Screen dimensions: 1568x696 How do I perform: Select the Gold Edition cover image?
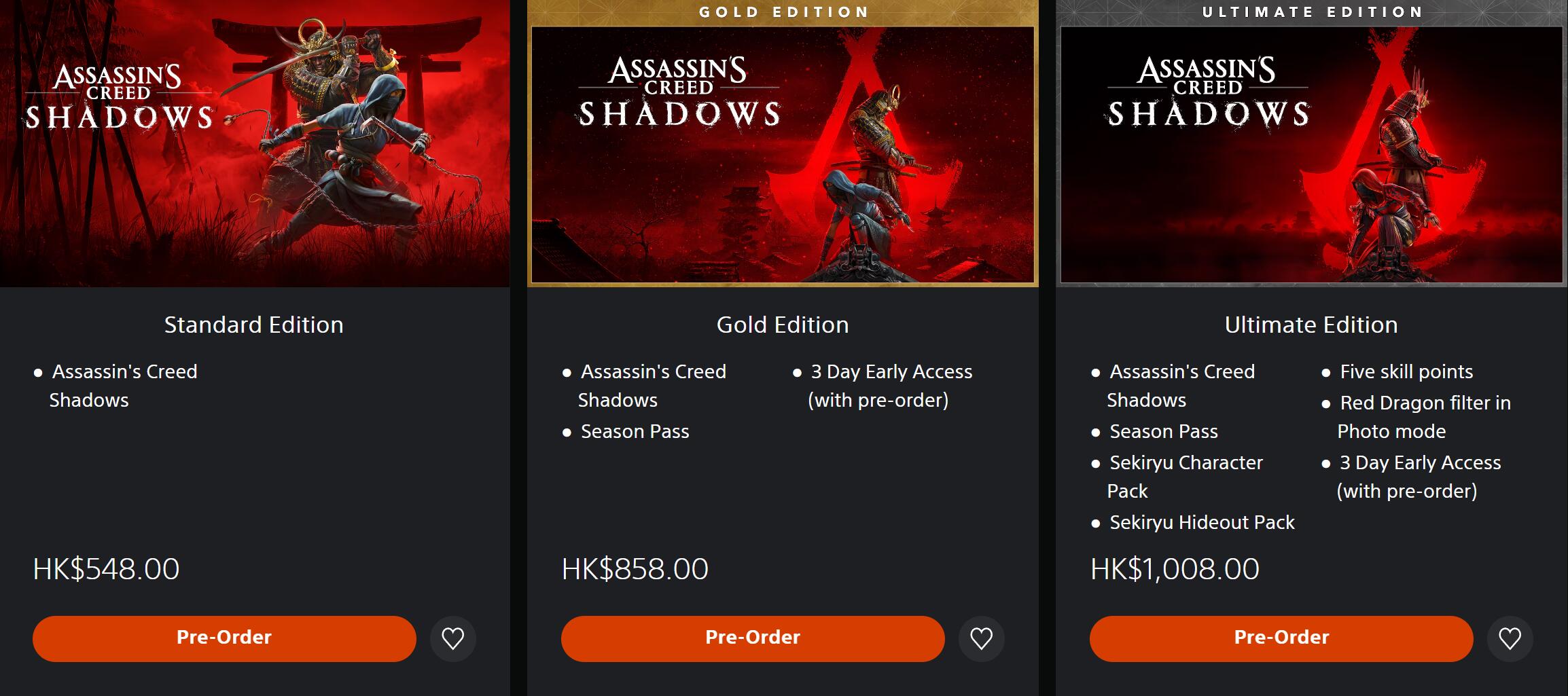pyautogui.click(x=783, y=154)
